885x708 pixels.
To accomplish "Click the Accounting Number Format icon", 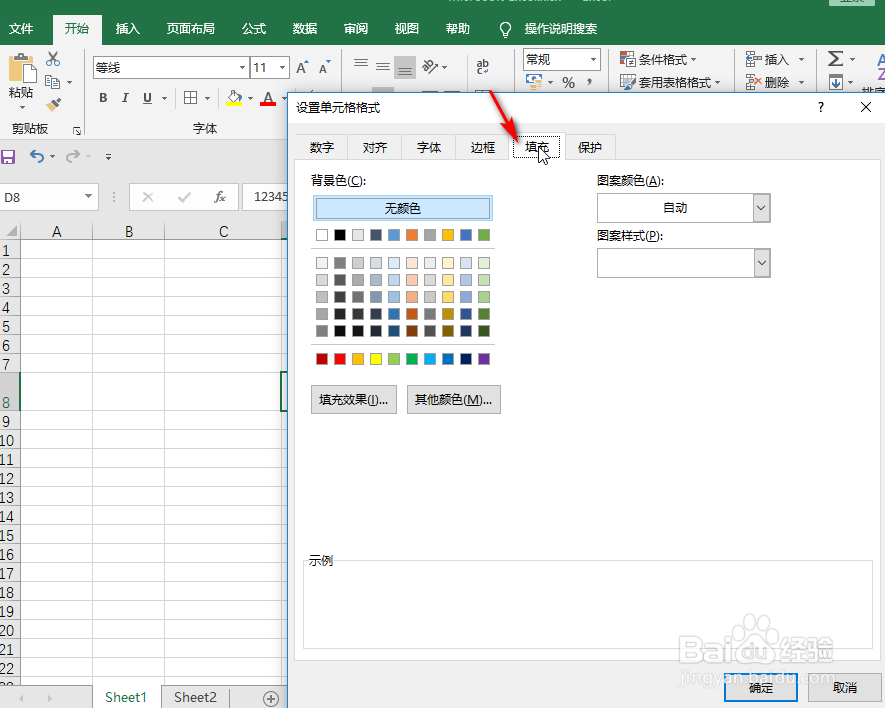I will 534,82.
